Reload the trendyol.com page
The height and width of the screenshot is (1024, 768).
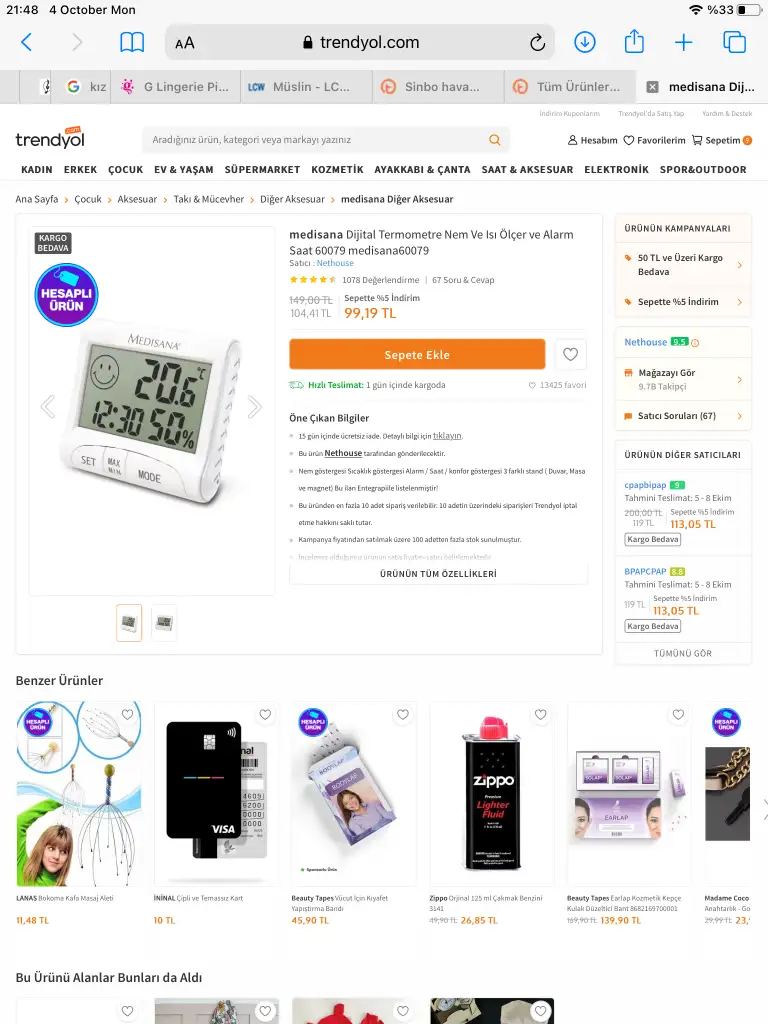coord(537,42)
